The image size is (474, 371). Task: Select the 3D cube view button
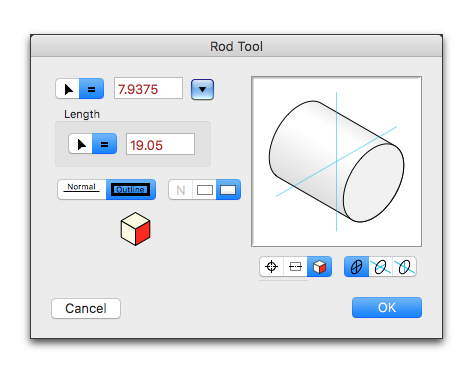tap(319, 267)
